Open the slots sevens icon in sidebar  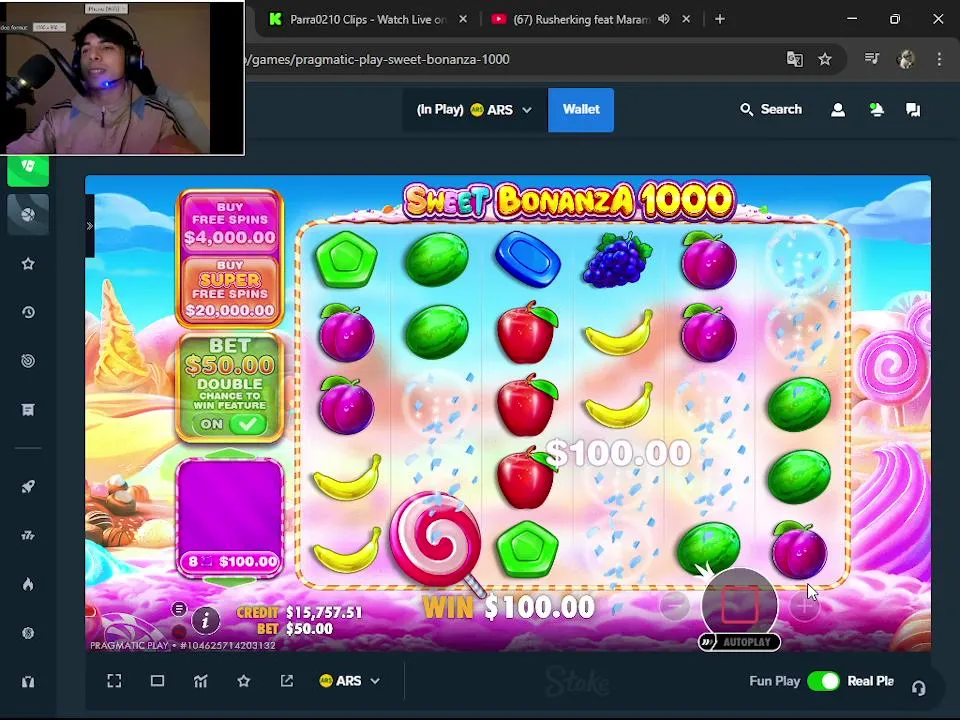point(28,535)
